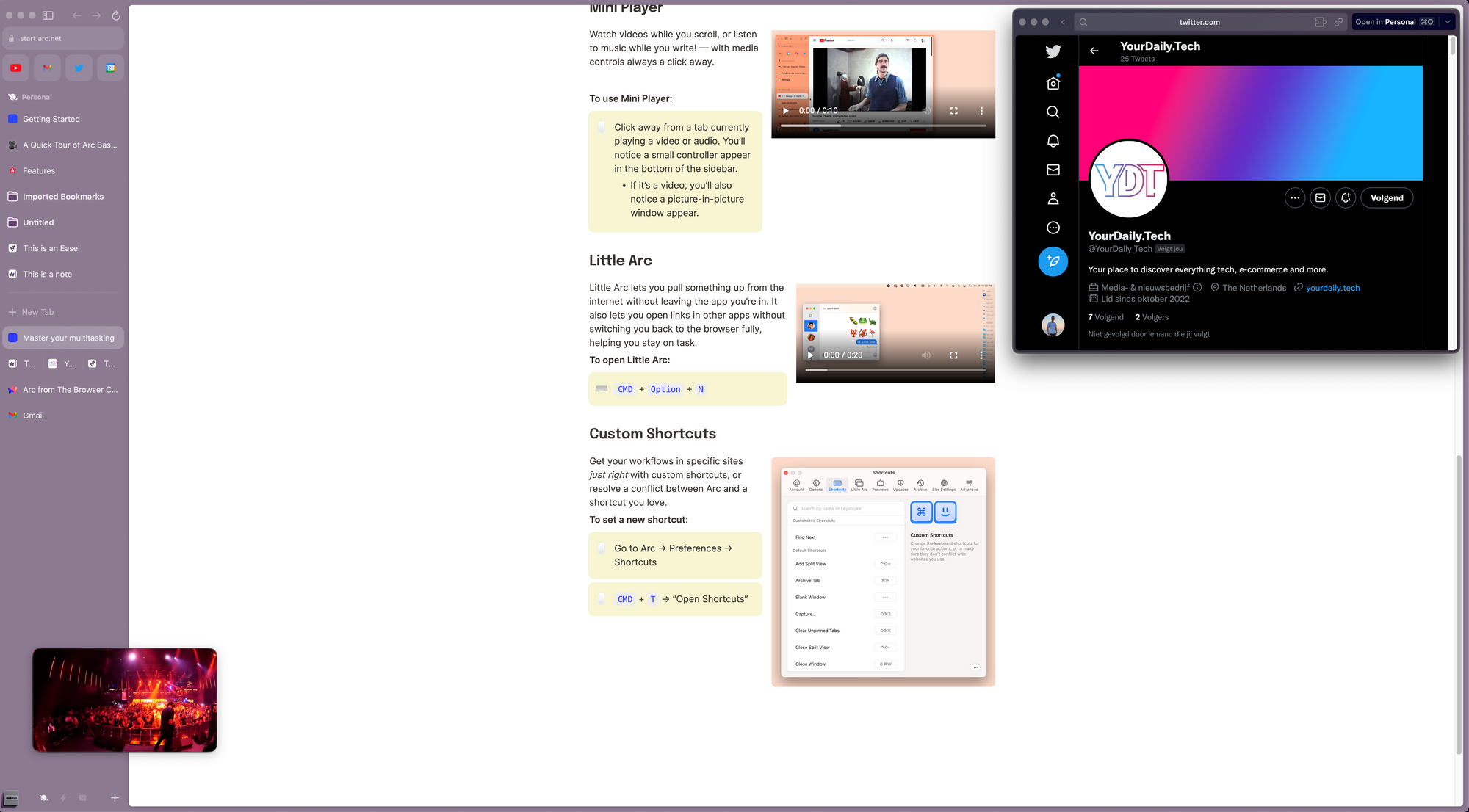Click the Volgend follow button on YDT profile
Screen dimensions: 1469x812
pyautogui.click(x=1387, y=197)
